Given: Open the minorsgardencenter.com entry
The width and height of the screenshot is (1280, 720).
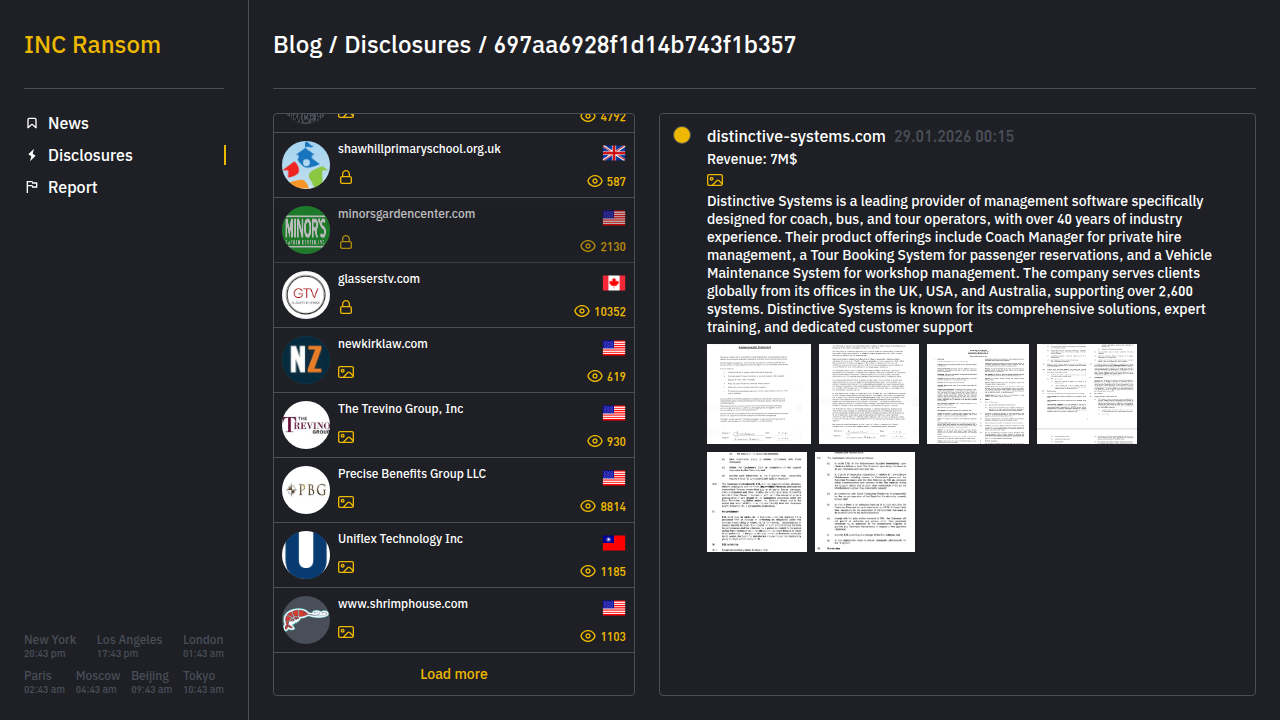Looking at the screenshot, I should click(406, 214).
